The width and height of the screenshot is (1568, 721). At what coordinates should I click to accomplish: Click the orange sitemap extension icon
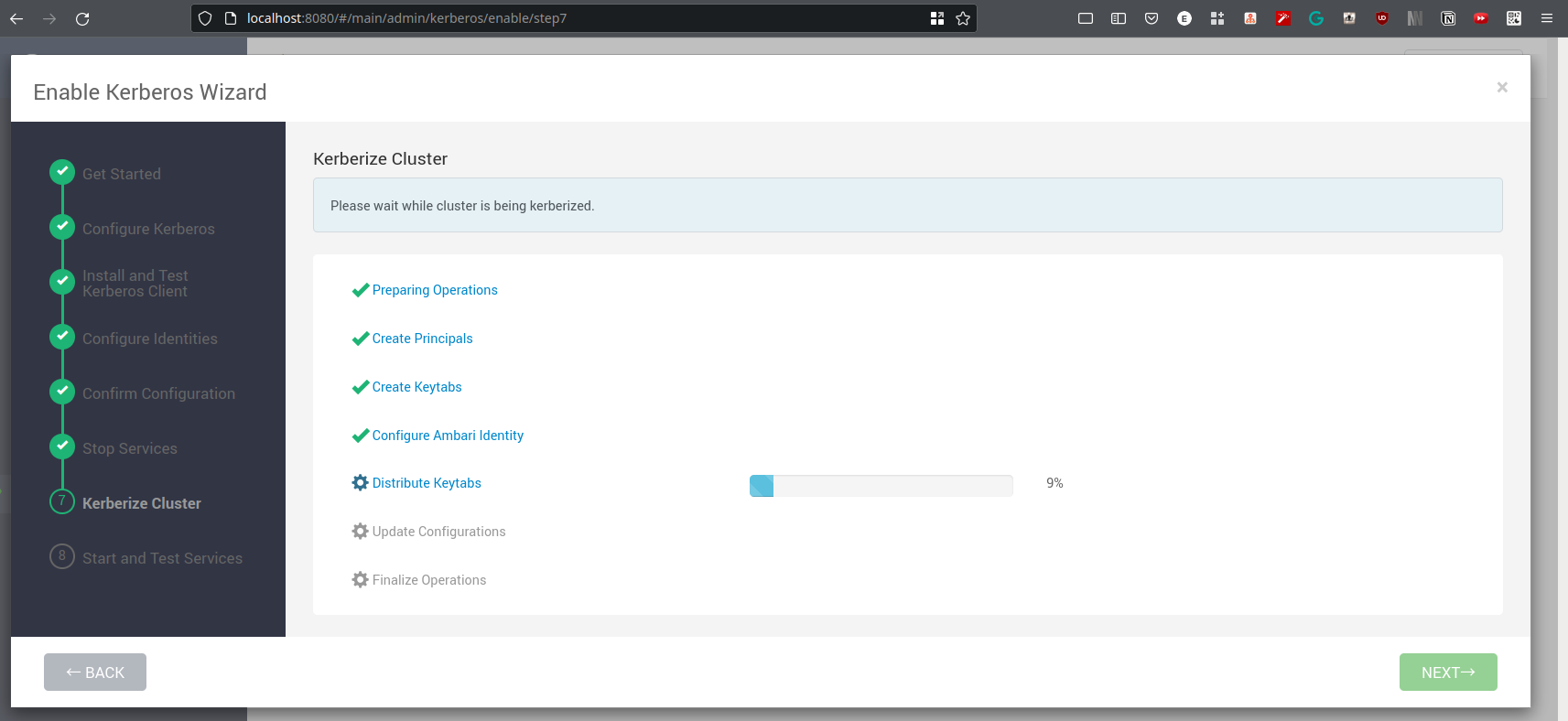click(x=1250, y=18)
